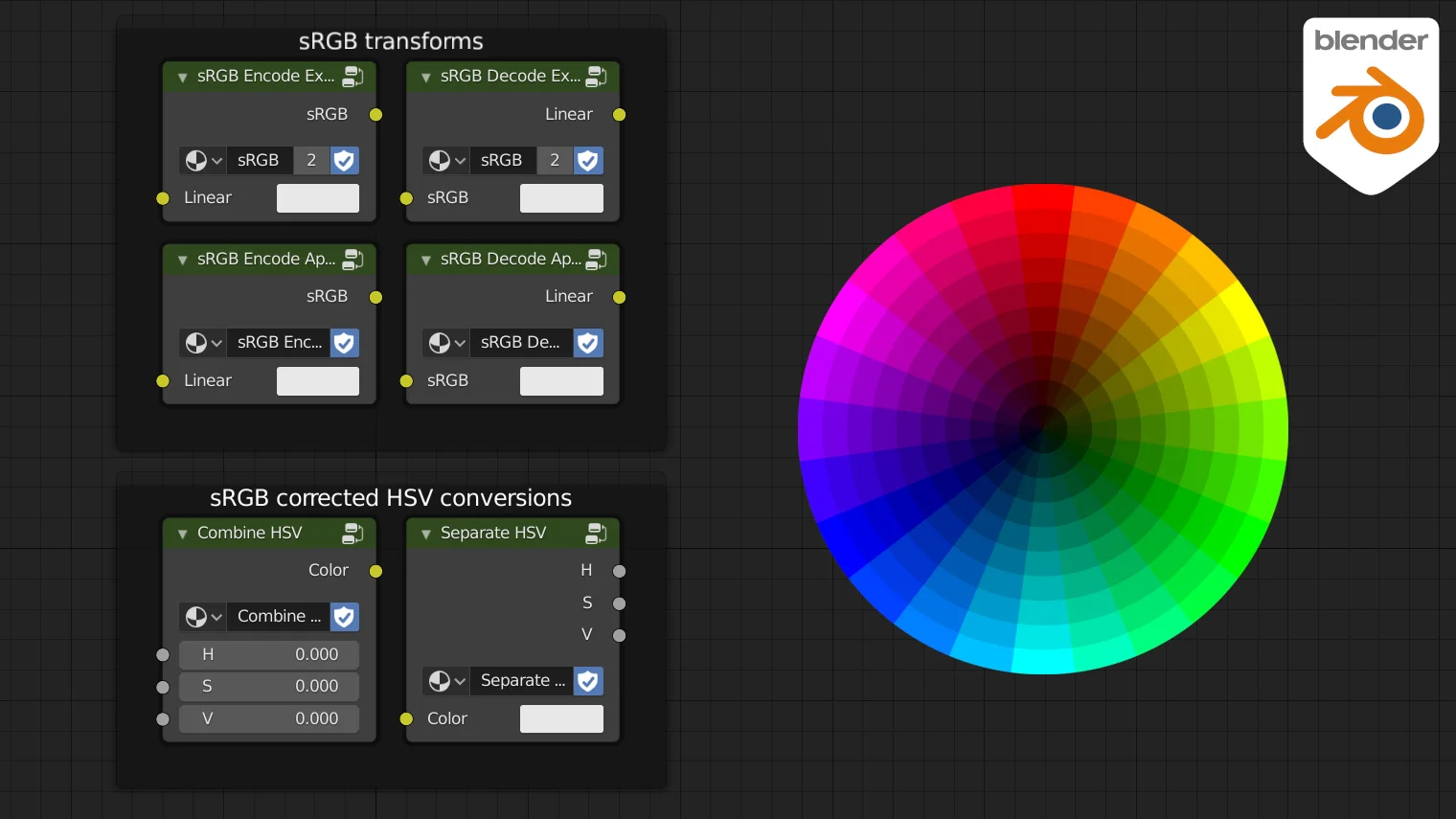Click user count 2 button on sRGB Decode Exact
The image size is (1456, 819).
(x=555, y=161)
